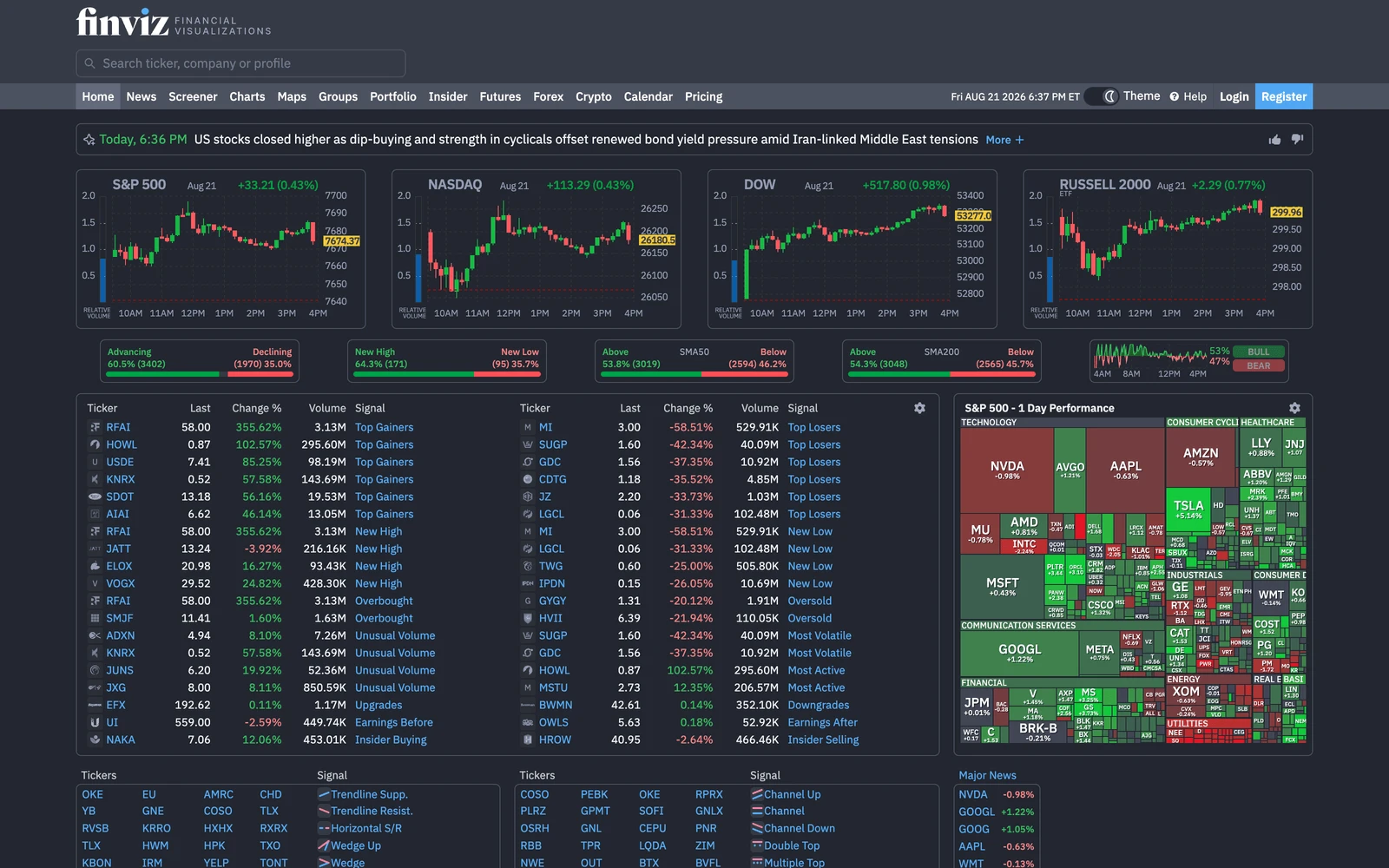The width and height of the screenshot is (1389, 868).
Task: Click the MSFT tile in heatmap
Action: (x=1002, y=587)
